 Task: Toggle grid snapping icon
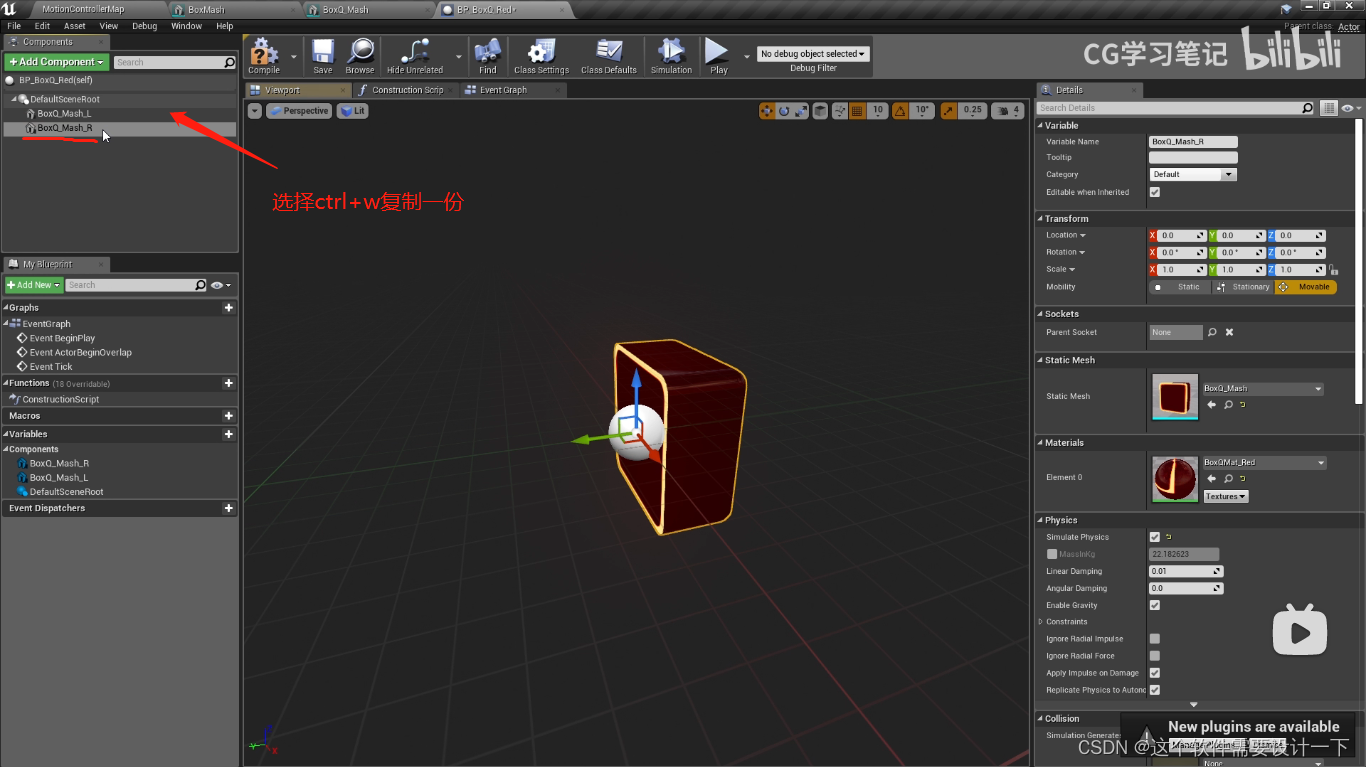click(x=858, y=111)
